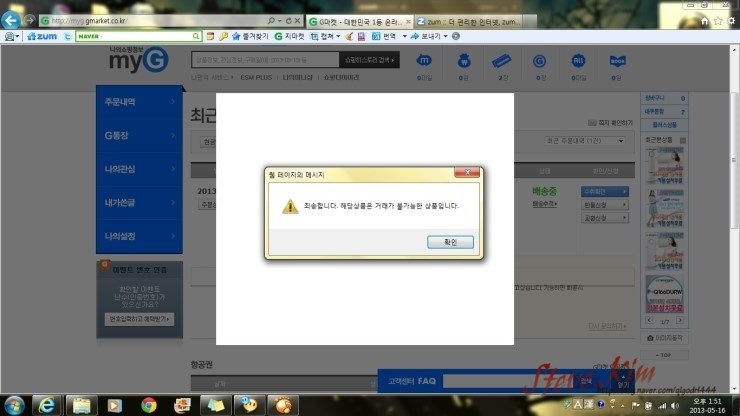Click the key icon in zum toolbar
This screenshot has height=416, width=740.
(223, 36)
